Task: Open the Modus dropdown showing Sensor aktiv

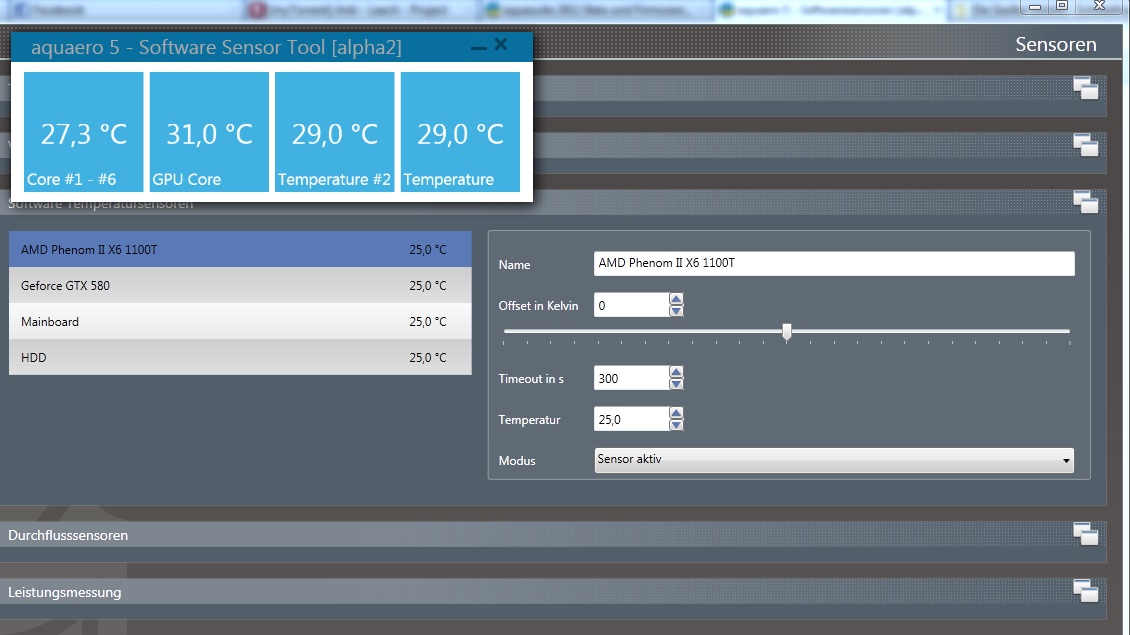Action: click(833, 461)
